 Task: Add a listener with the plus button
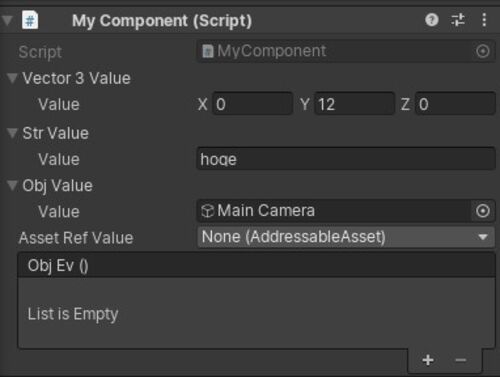[428, 360]
